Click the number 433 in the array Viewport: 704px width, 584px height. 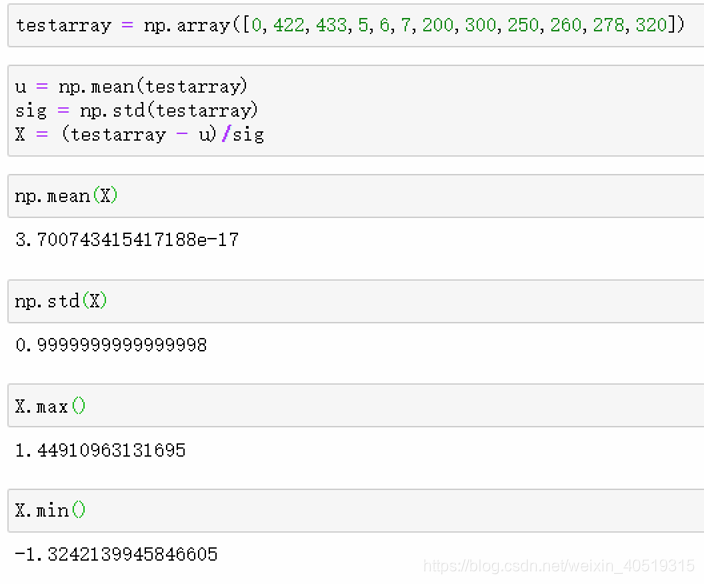(x=331, y=25)
